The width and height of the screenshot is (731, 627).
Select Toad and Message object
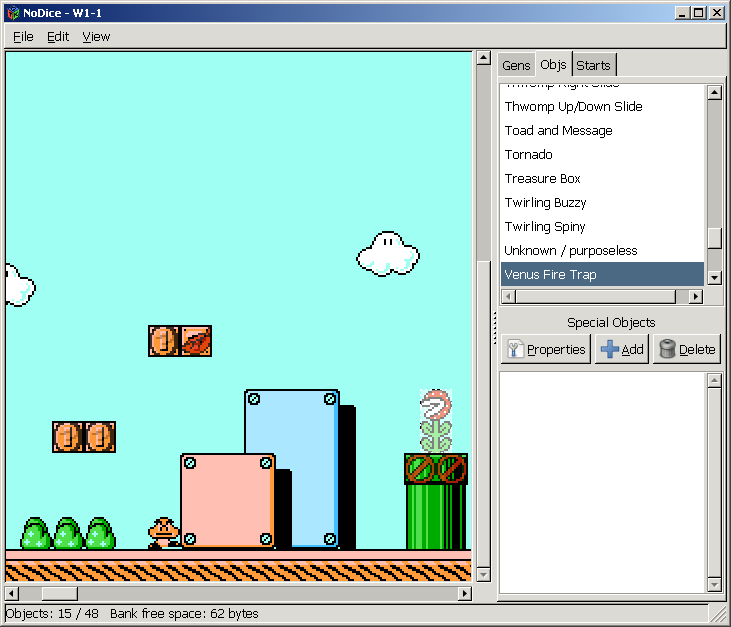point(601,131)
